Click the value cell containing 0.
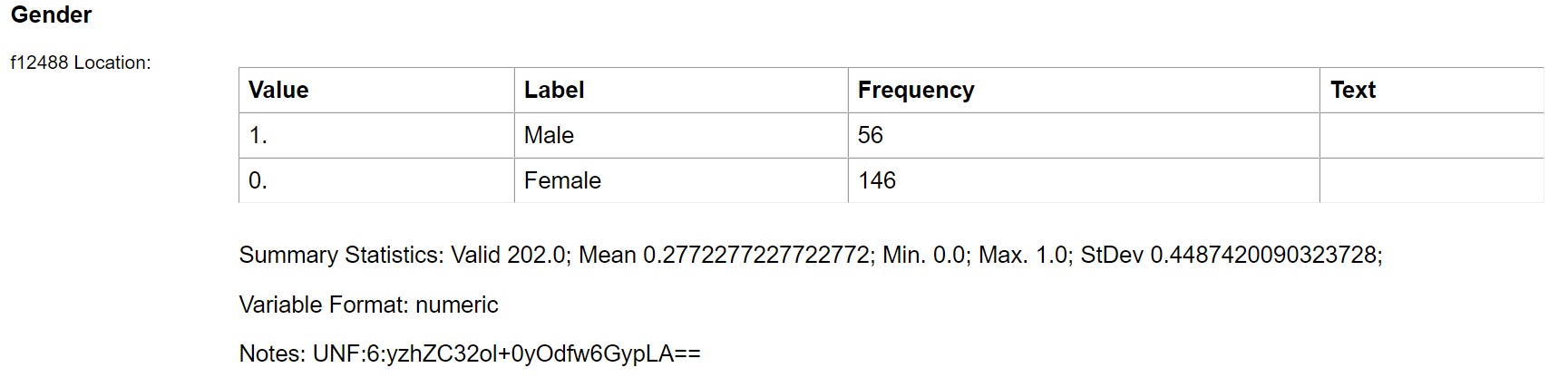The width and height of the screenshot is (1568, 387). click(x=258, y=180)
